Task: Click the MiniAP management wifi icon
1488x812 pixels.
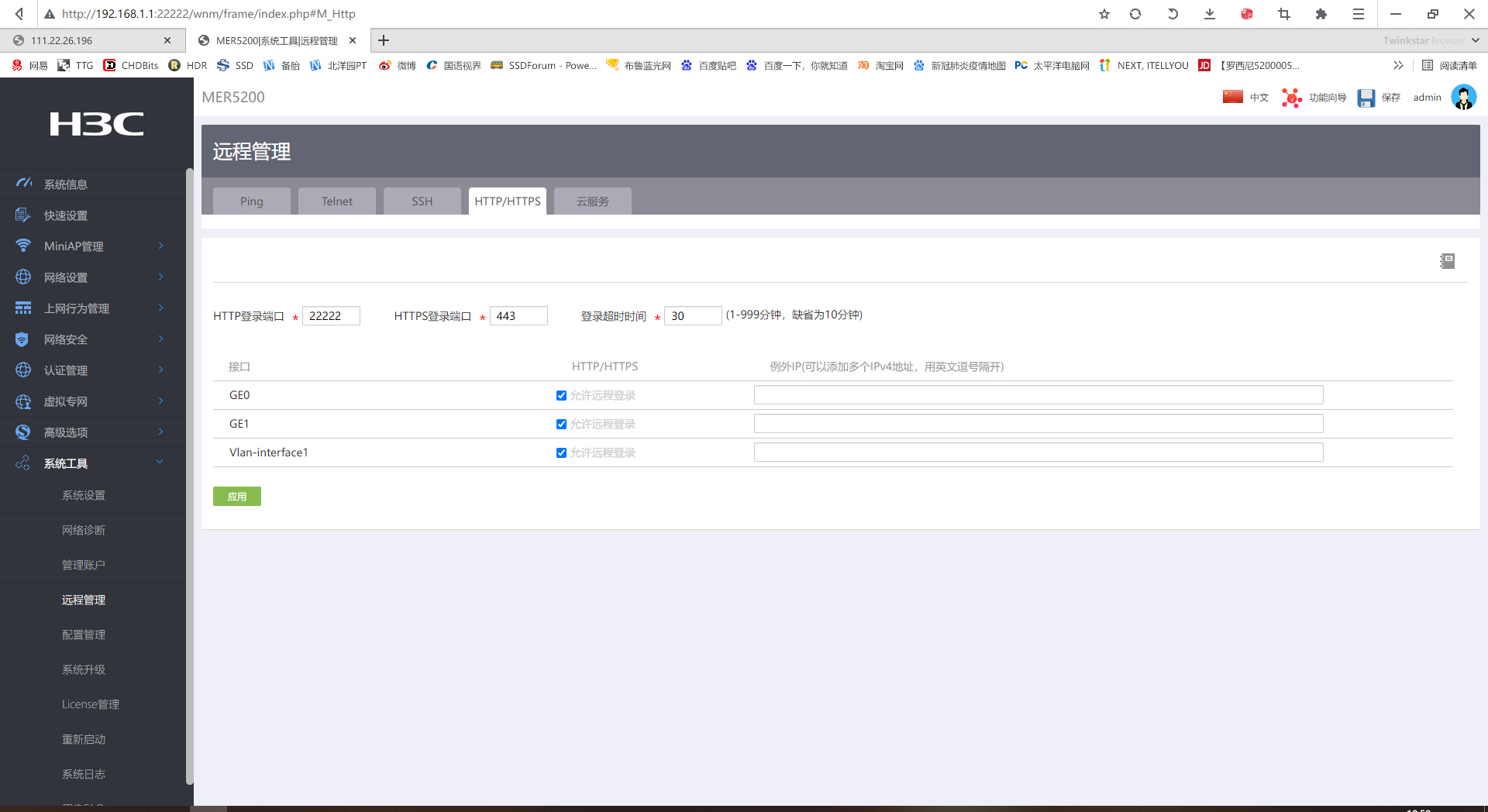Action: click(x=23, y=246)
